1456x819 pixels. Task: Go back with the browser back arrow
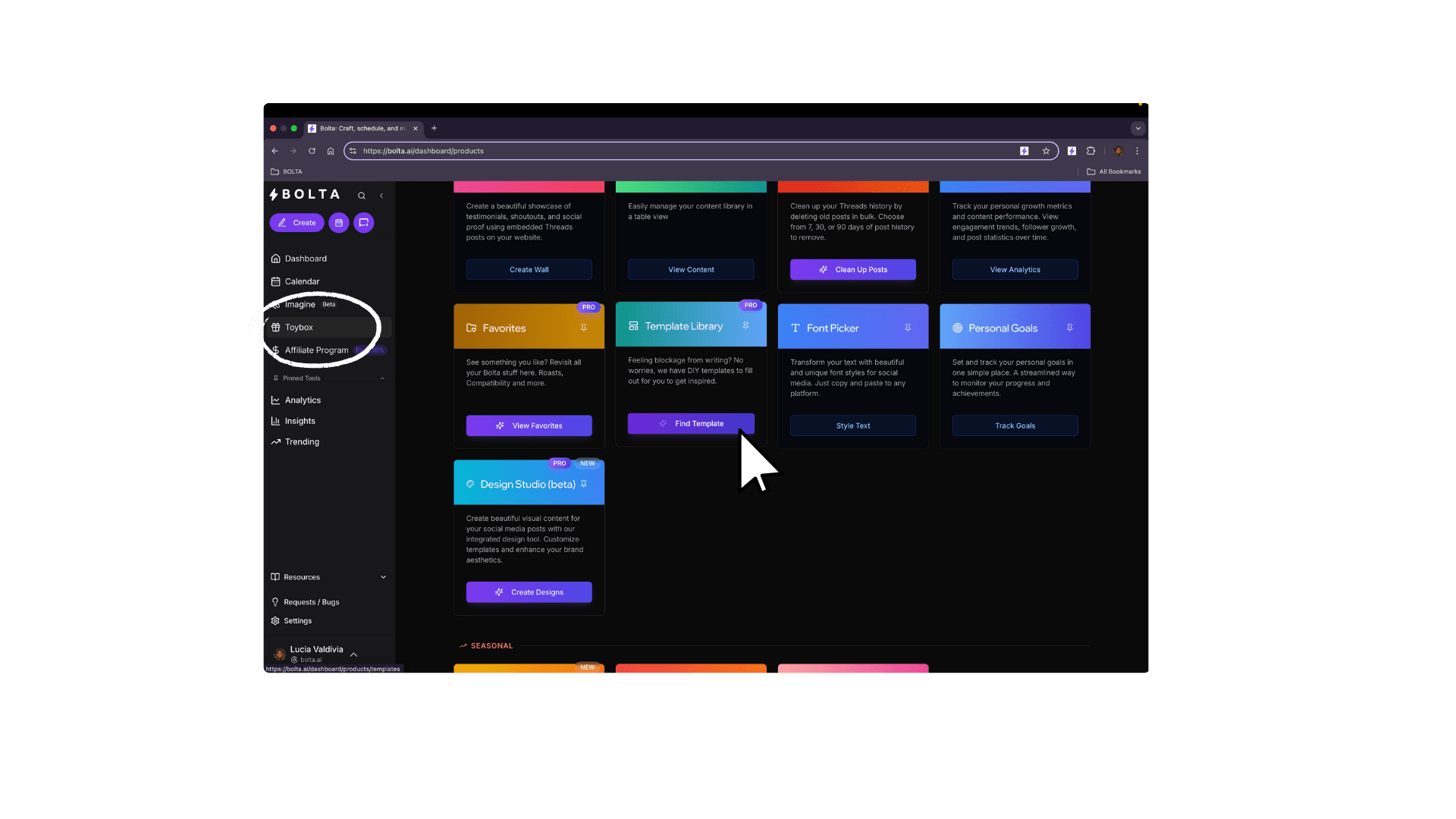(275, 151)
